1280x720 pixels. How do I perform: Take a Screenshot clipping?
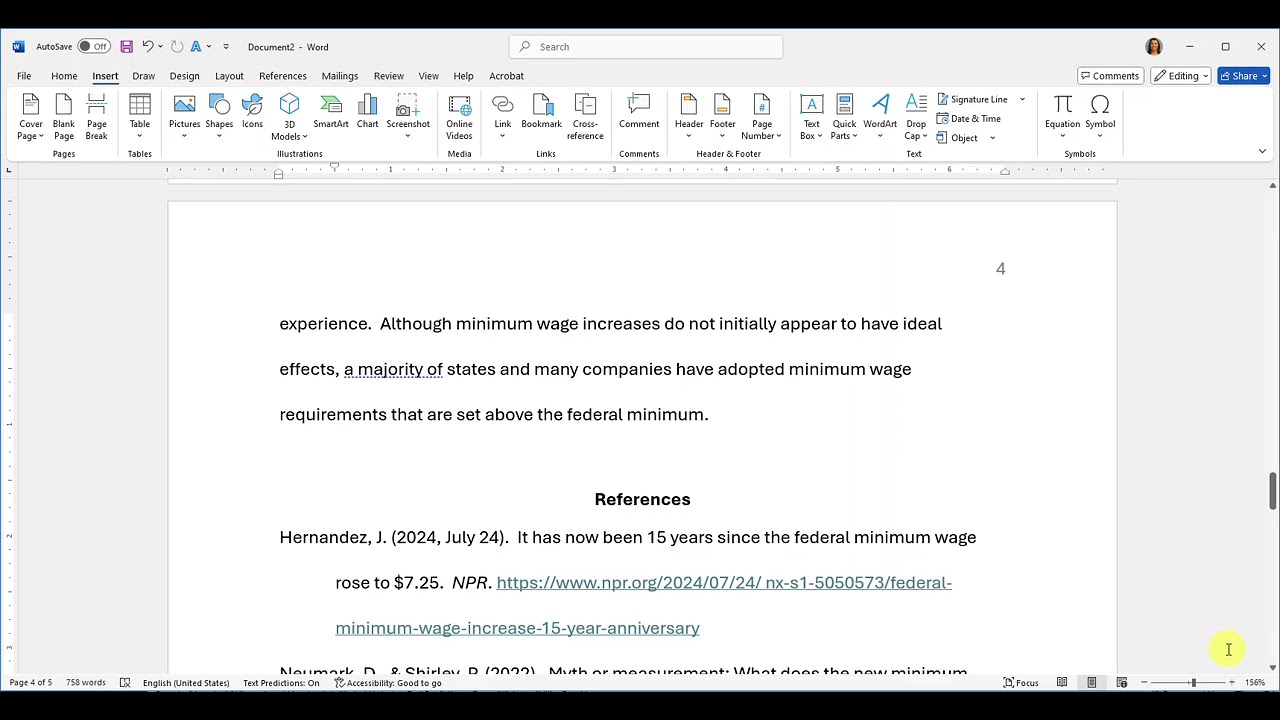[408, 118]
